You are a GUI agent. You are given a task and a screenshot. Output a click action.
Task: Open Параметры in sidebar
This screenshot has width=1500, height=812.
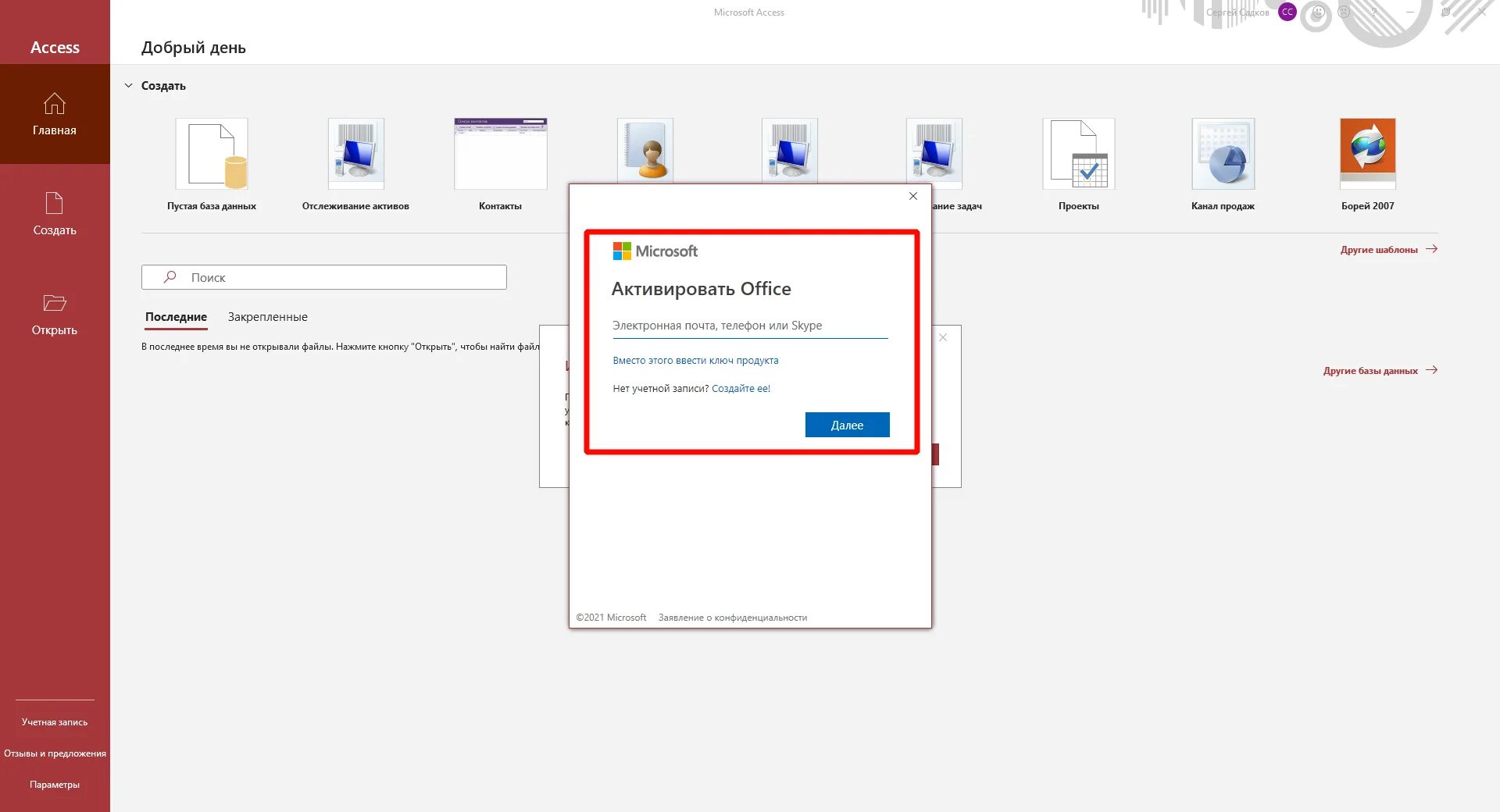coord(55,785)
